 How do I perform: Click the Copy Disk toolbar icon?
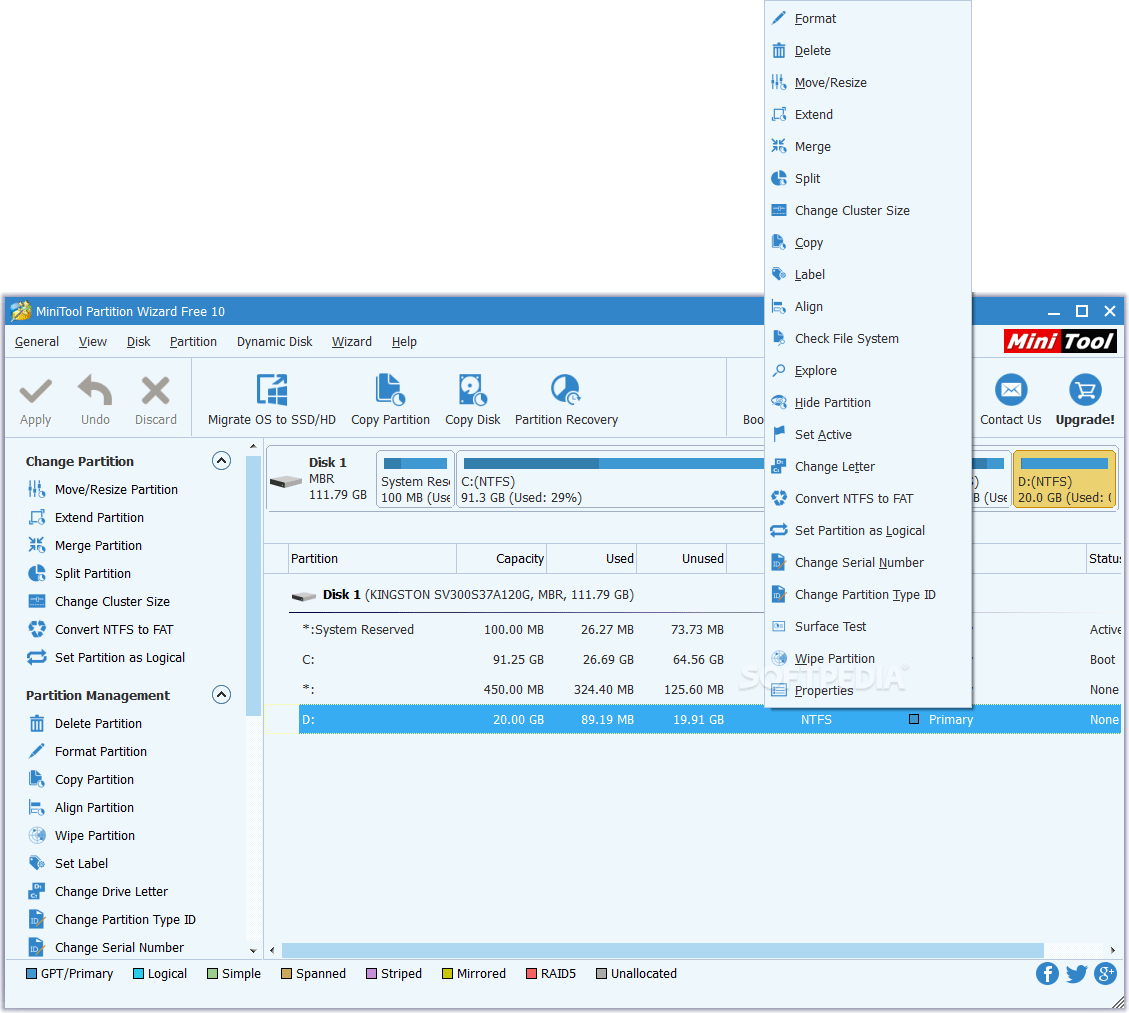click(472, 390)
